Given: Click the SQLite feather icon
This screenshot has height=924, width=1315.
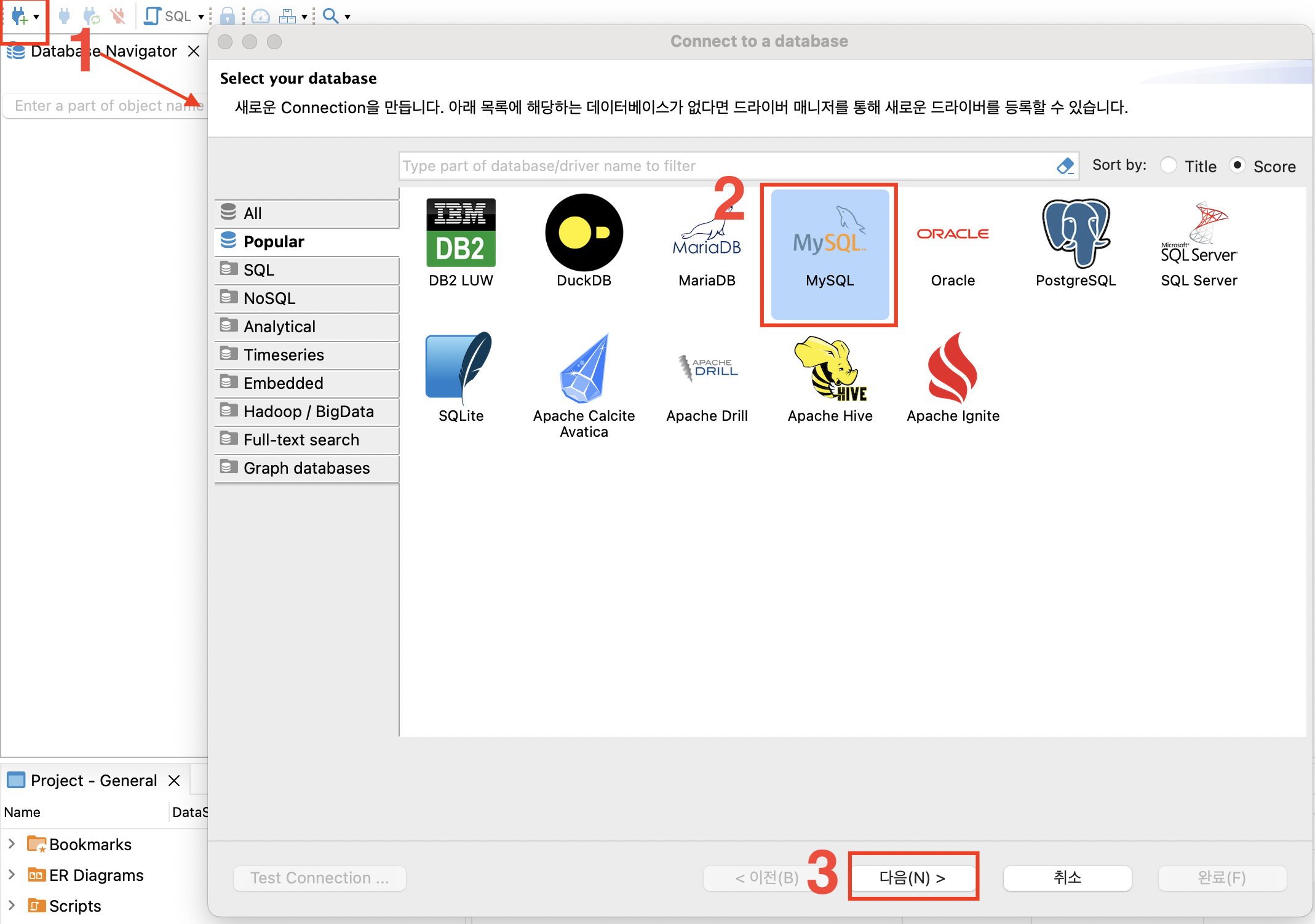Looking at the screenshot, I should 460,367.
